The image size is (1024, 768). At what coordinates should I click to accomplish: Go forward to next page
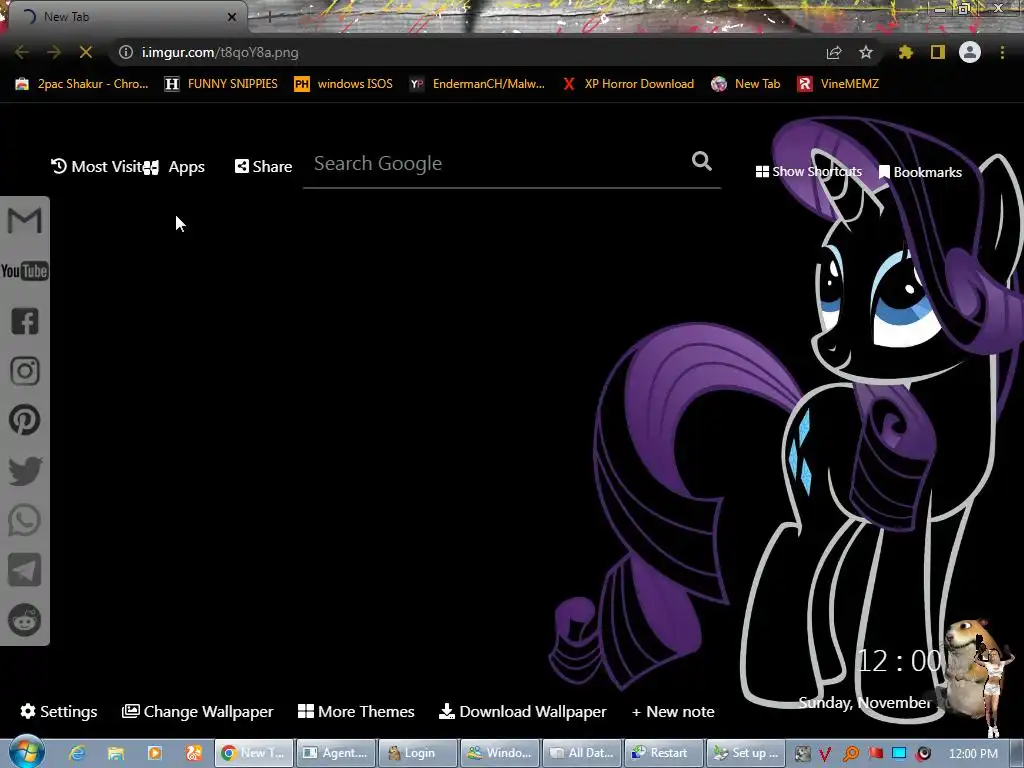click(x=54, y=52)
